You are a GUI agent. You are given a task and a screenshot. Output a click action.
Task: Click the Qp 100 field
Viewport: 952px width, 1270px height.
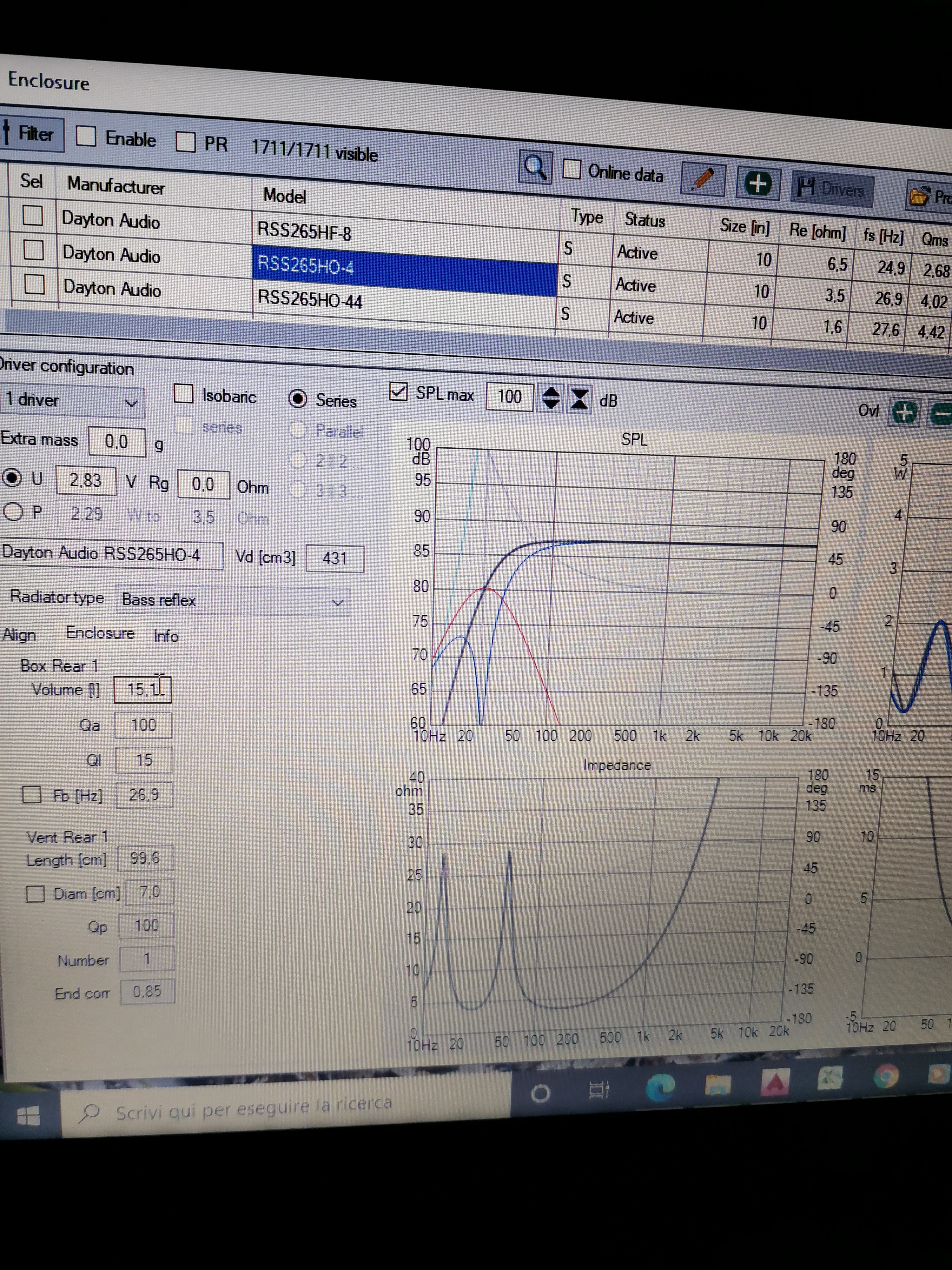pyautogui.click(x=146, y=926)
